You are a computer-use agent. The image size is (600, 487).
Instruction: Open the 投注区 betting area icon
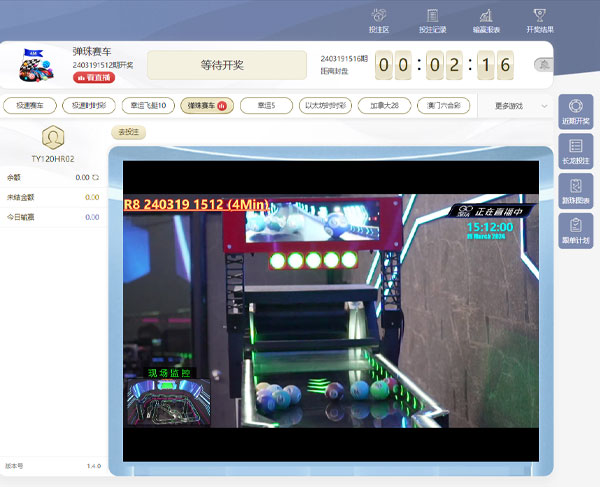click(379, 20)
